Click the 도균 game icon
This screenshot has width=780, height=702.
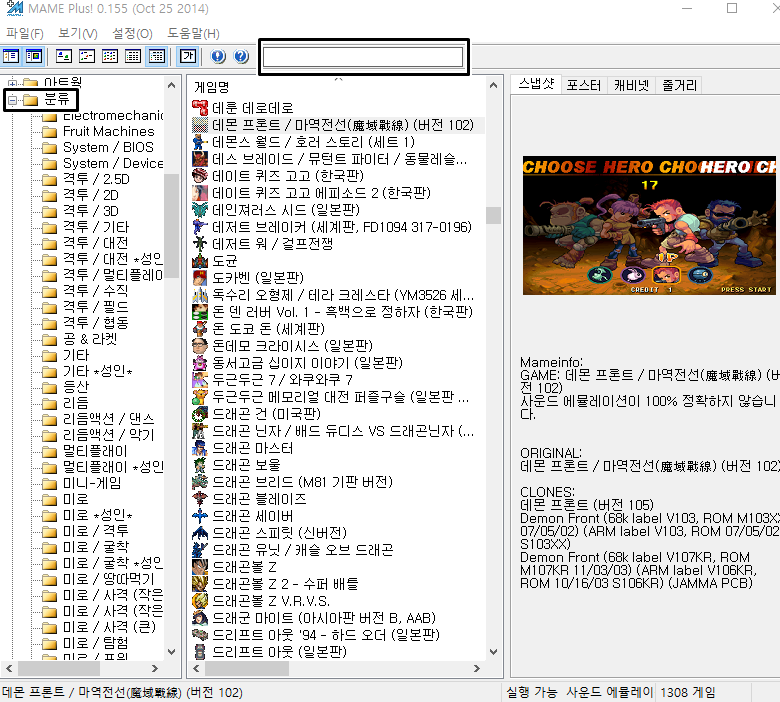pyautogui.click(x=200, y=261)
